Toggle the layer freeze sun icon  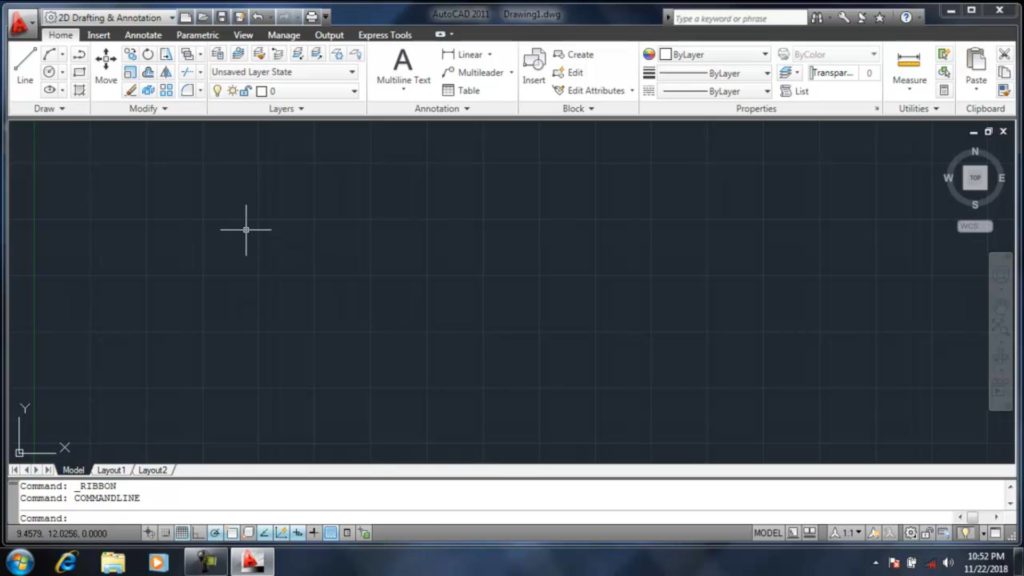click(232, 91)
